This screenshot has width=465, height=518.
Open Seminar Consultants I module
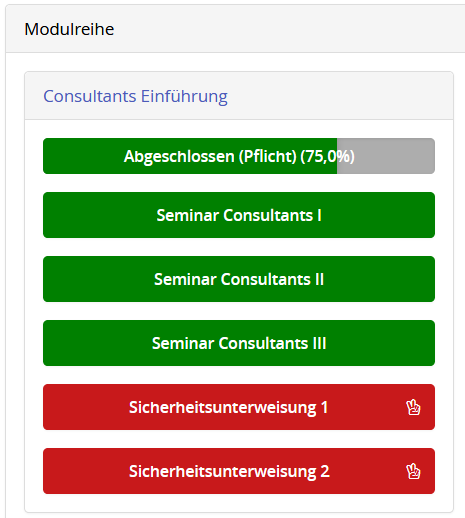(x=239, y=215)
